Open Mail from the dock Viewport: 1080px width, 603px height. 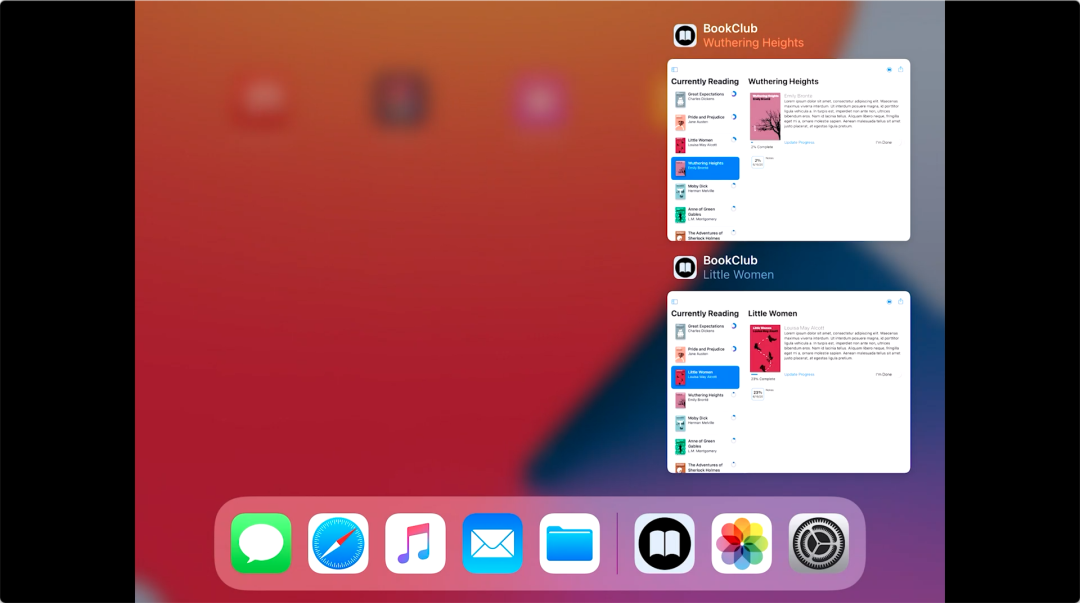[492, 543]
